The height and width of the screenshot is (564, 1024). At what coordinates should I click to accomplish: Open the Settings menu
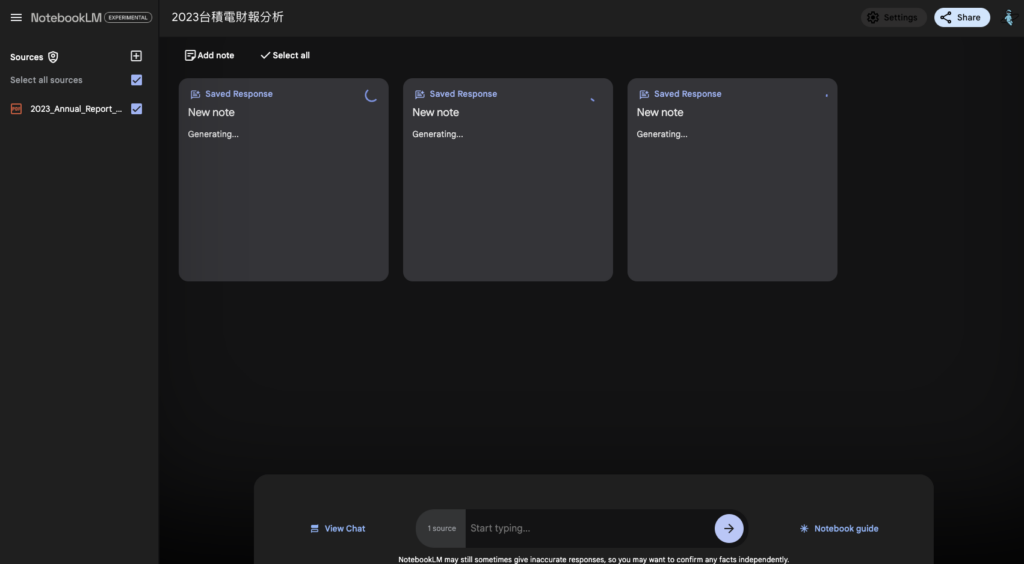[x=891, y=17]
